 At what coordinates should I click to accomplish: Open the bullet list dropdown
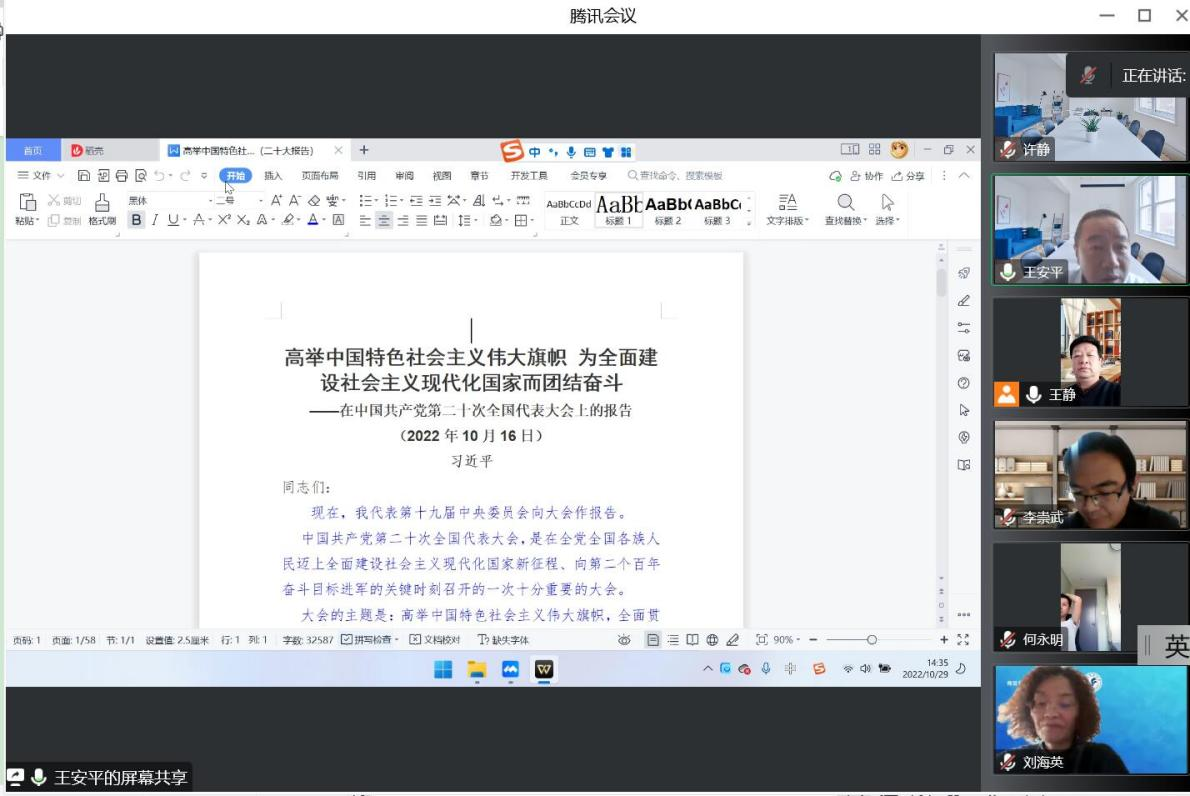coord(376,200)
